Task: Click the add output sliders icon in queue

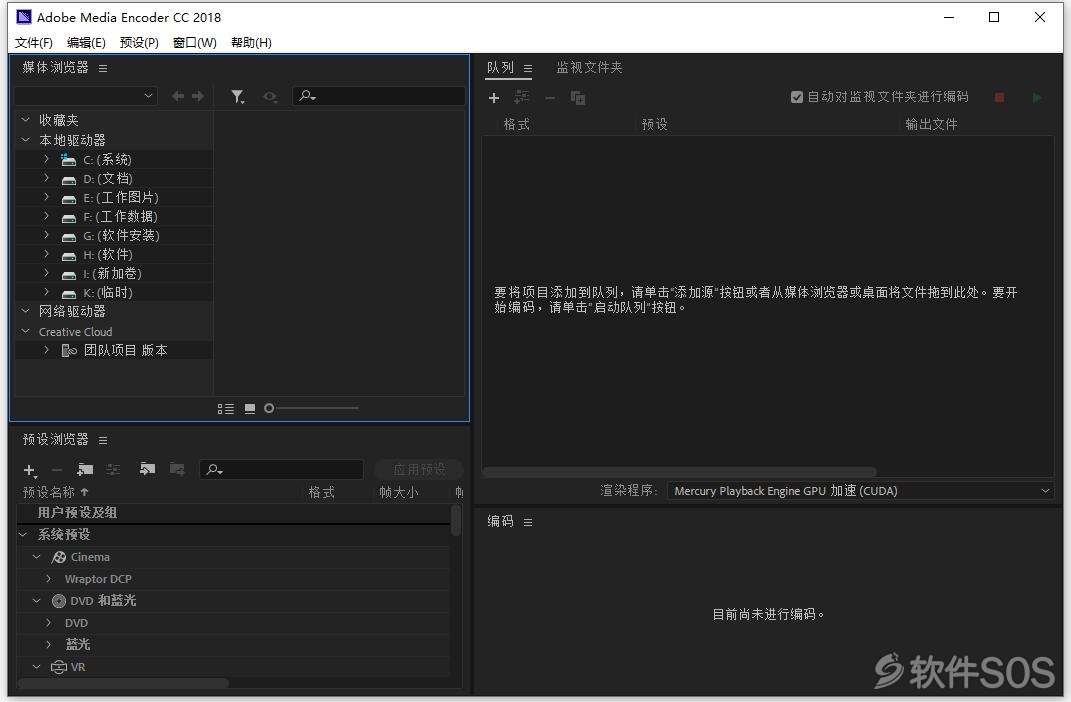Action: [522, 97]
